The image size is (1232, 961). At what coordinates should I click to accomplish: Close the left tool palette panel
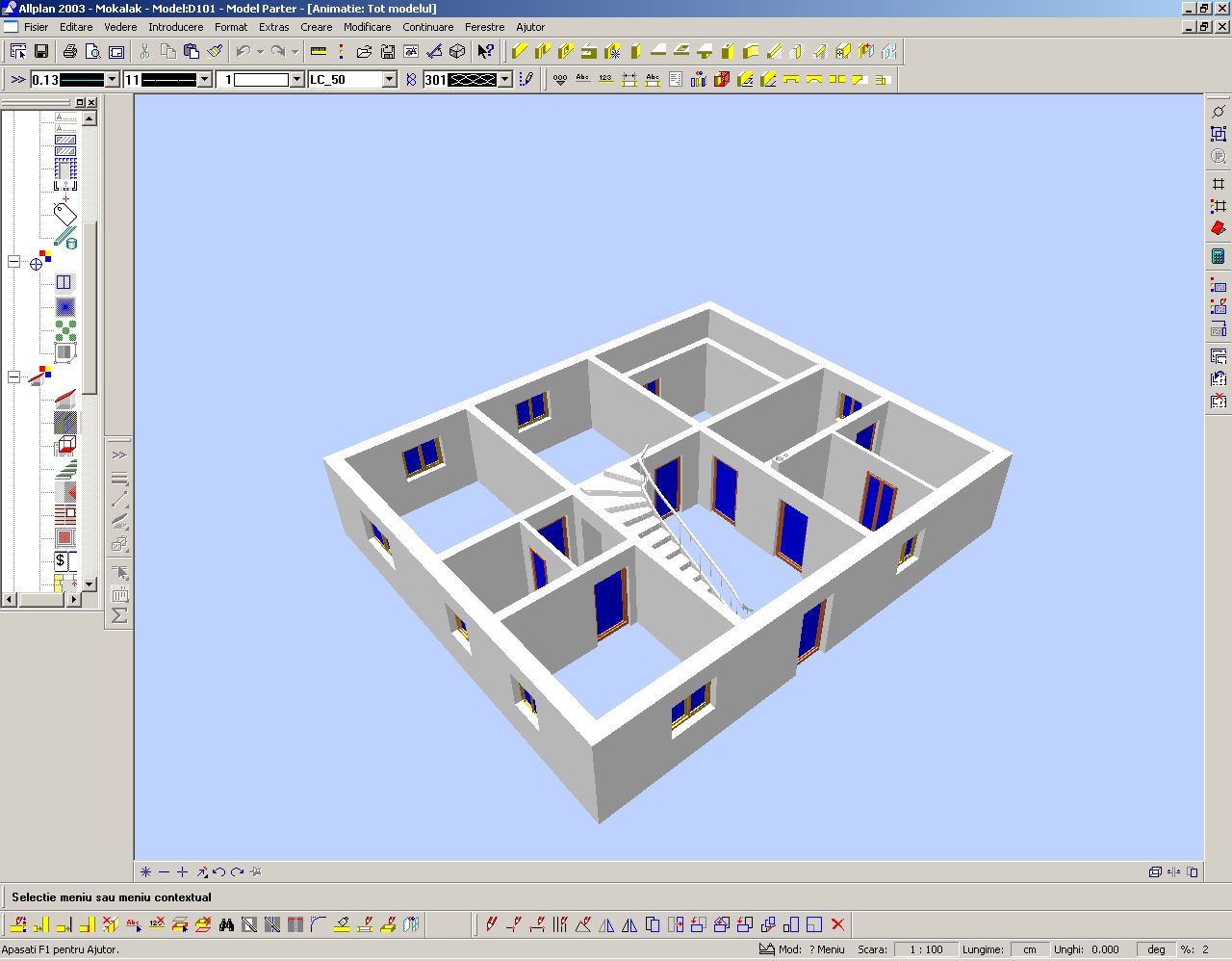click(91, 102)
